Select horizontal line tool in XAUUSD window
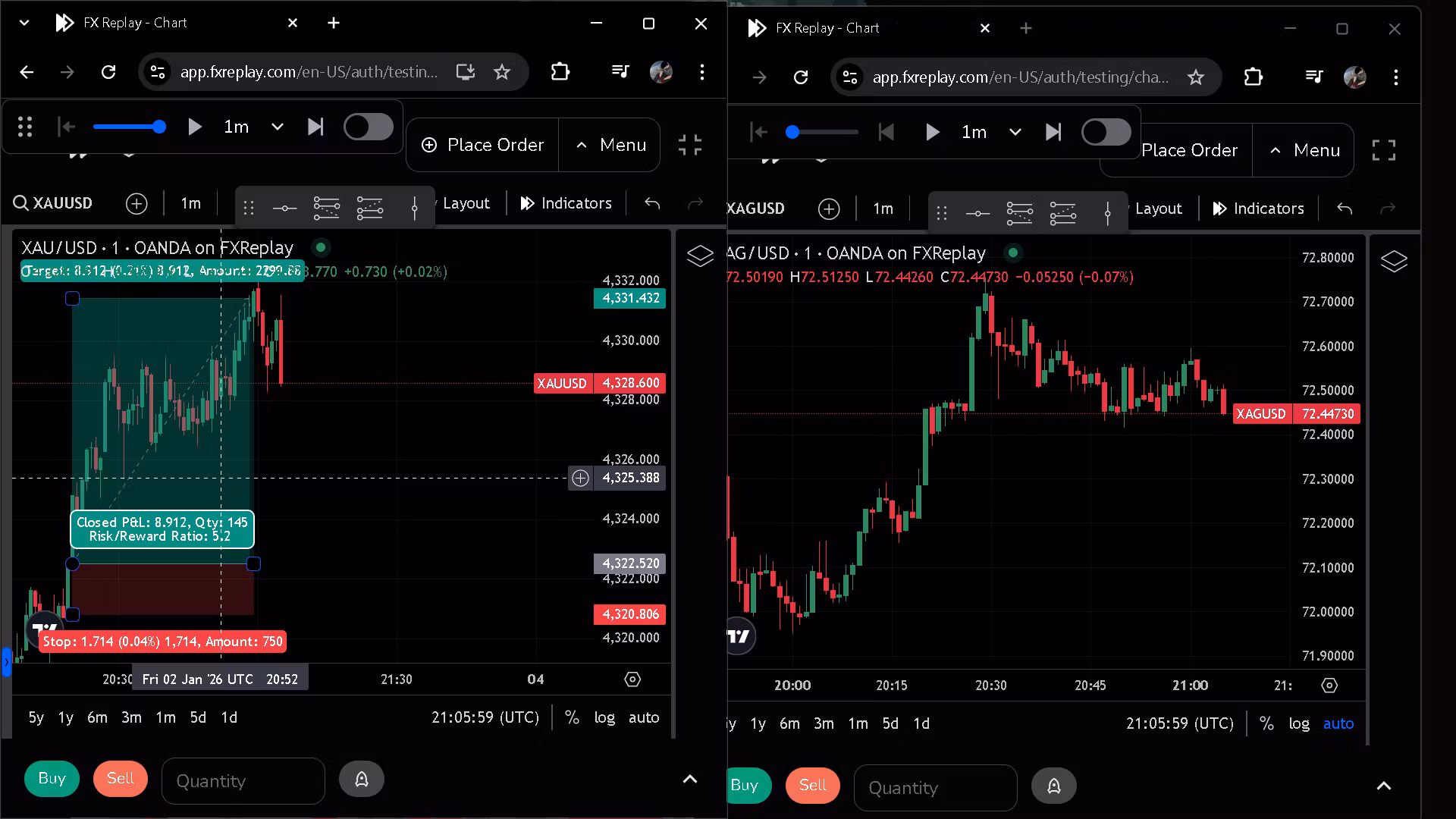 point(284,208)
